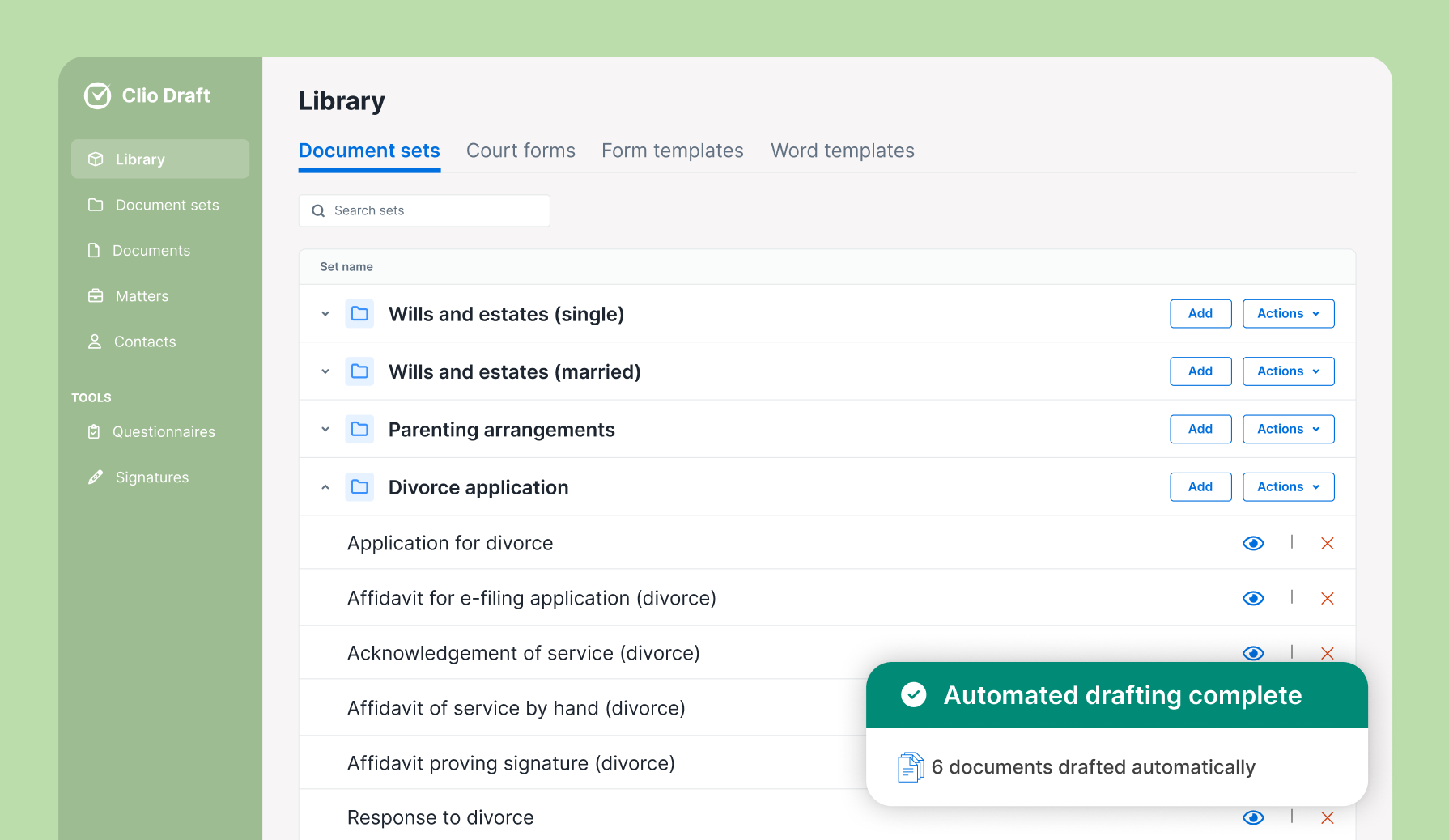Open Actions dropdown for Divorce application
The height and width of the screenshot is (840, 1449).
[x=1288, y=486]
